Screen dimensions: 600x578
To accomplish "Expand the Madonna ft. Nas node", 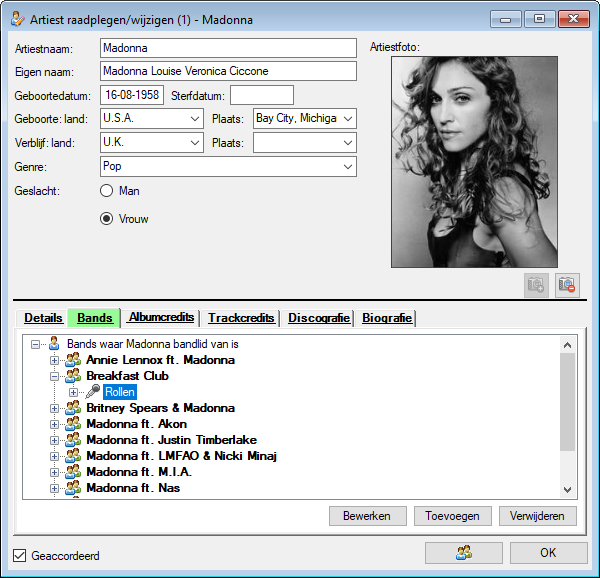I will (x=54, y=488).
